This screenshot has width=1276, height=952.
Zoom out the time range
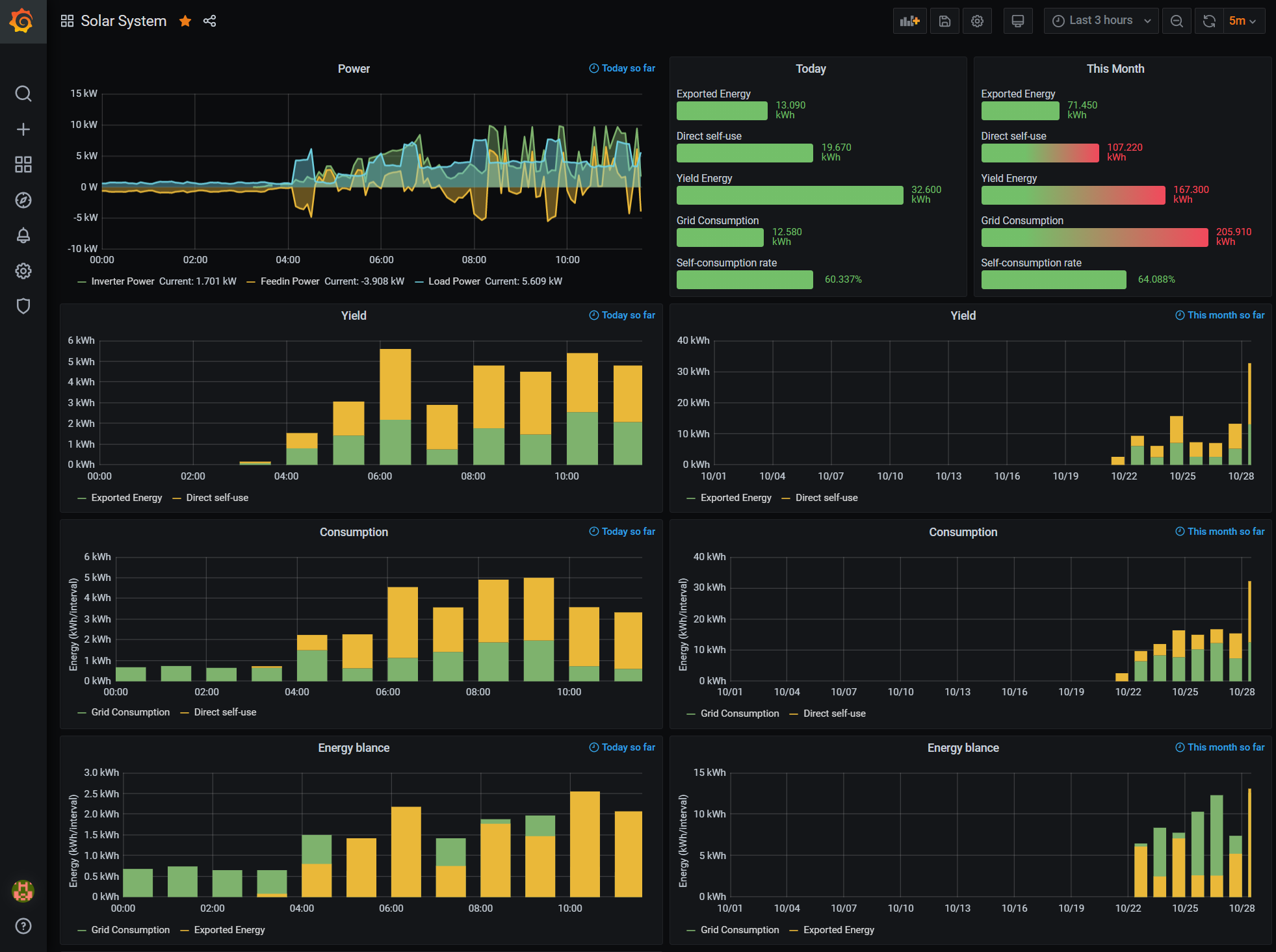[1177, 21]
